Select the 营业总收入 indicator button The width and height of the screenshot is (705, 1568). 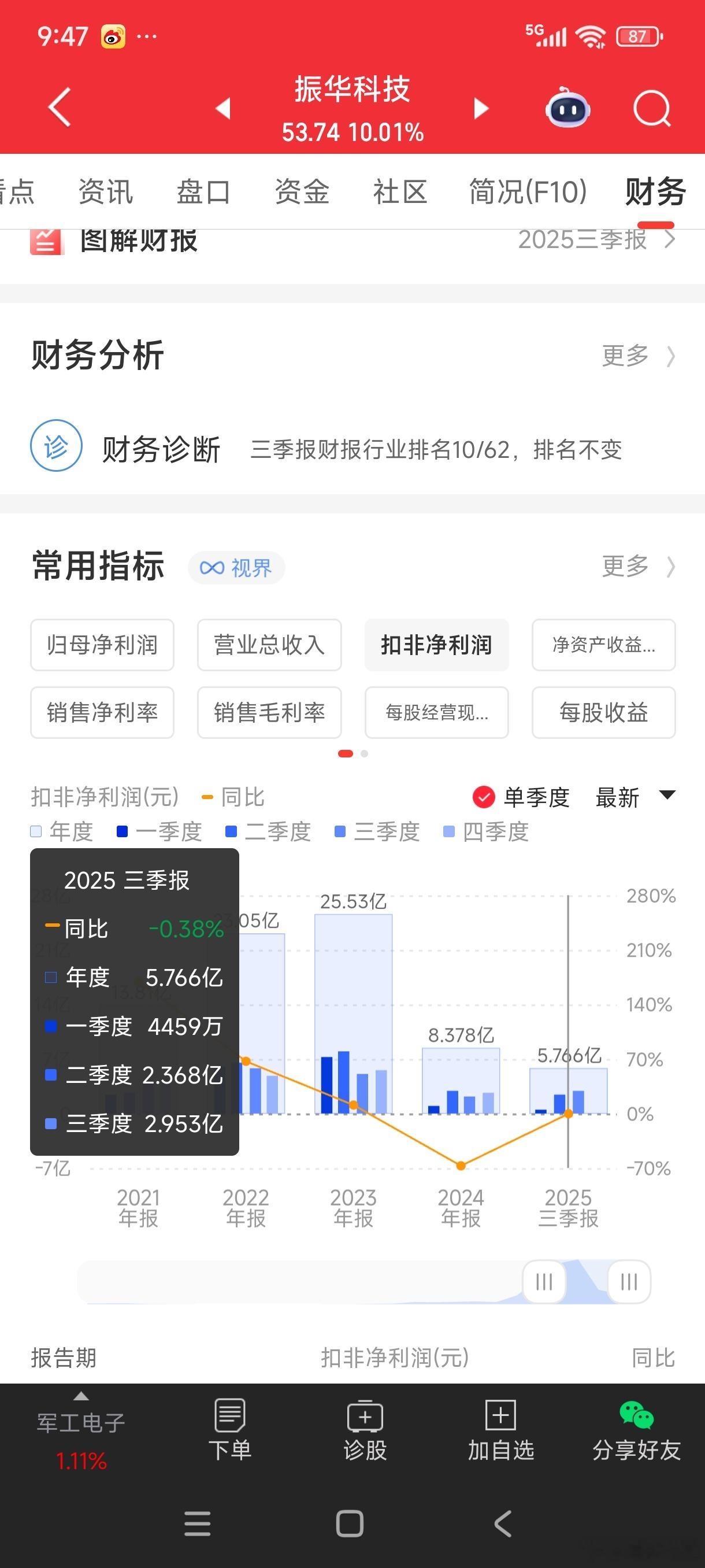point(269,645)
